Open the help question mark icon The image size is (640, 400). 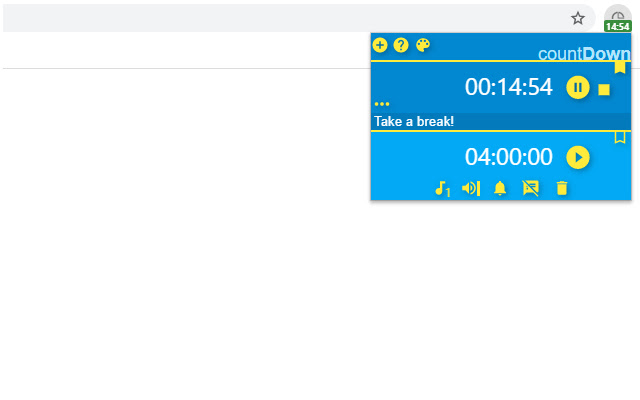tap(401, 45)
